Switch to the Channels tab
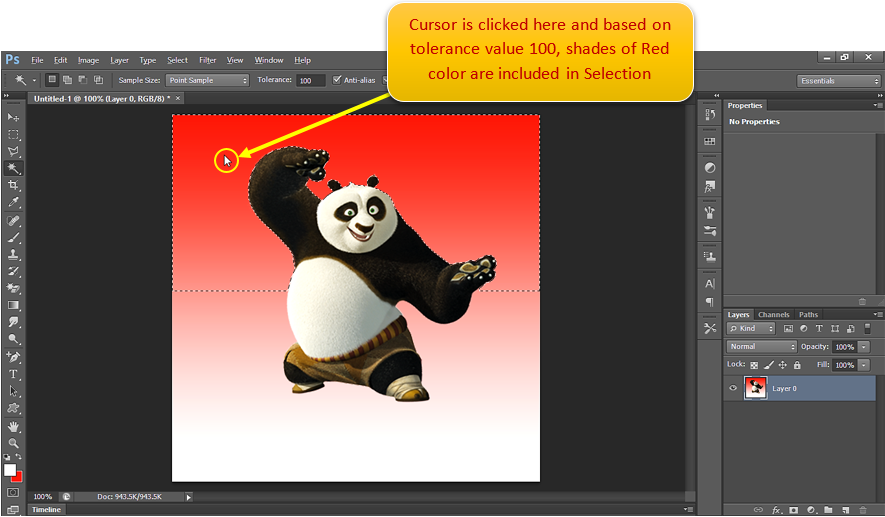Image resolution: width=885 pixels, height=517 pixels. [773, 314]
